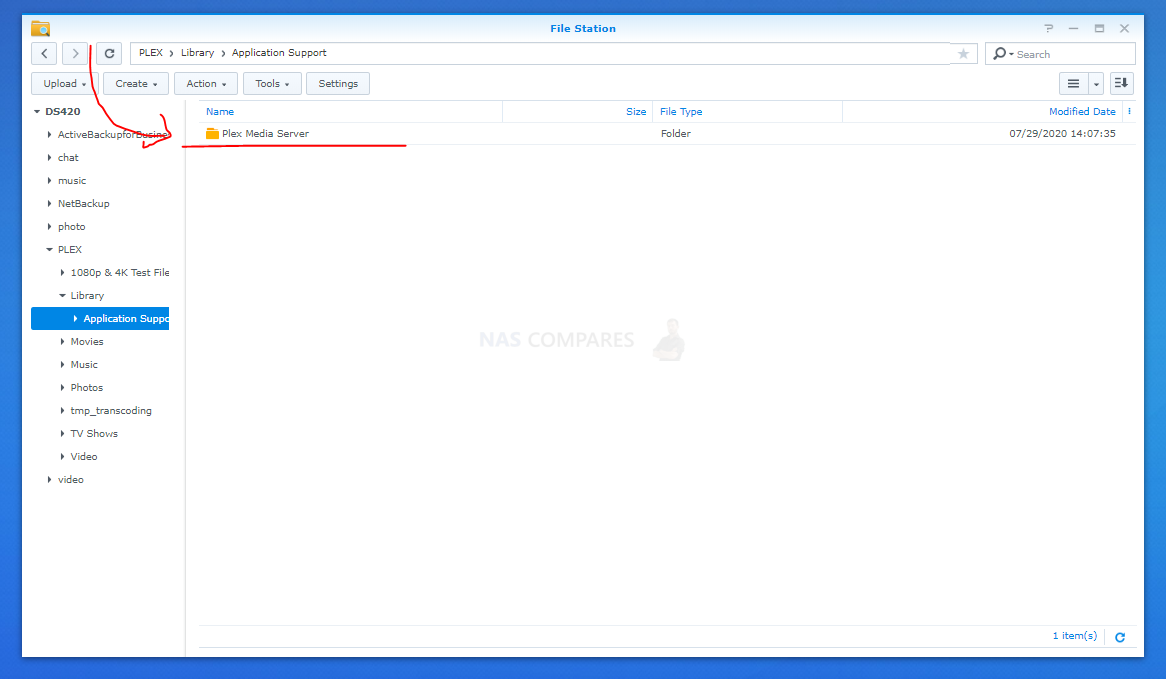Expand the Photos folder arrow
This screenshot has width=1166, height=679.
pyautogui.click(x=62, y=388)
